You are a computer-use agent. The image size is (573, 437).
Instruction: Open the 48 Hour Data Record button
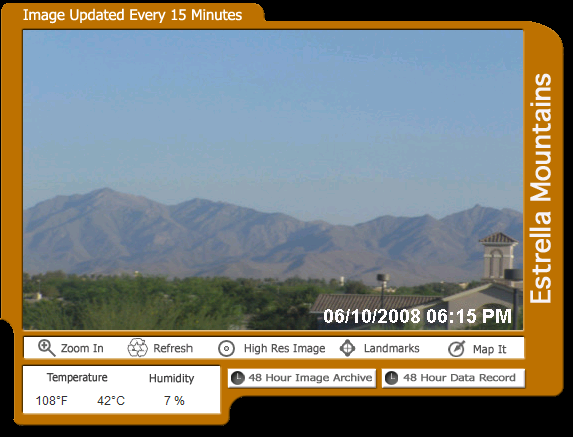pyautogui.click(x=453, y=378)
